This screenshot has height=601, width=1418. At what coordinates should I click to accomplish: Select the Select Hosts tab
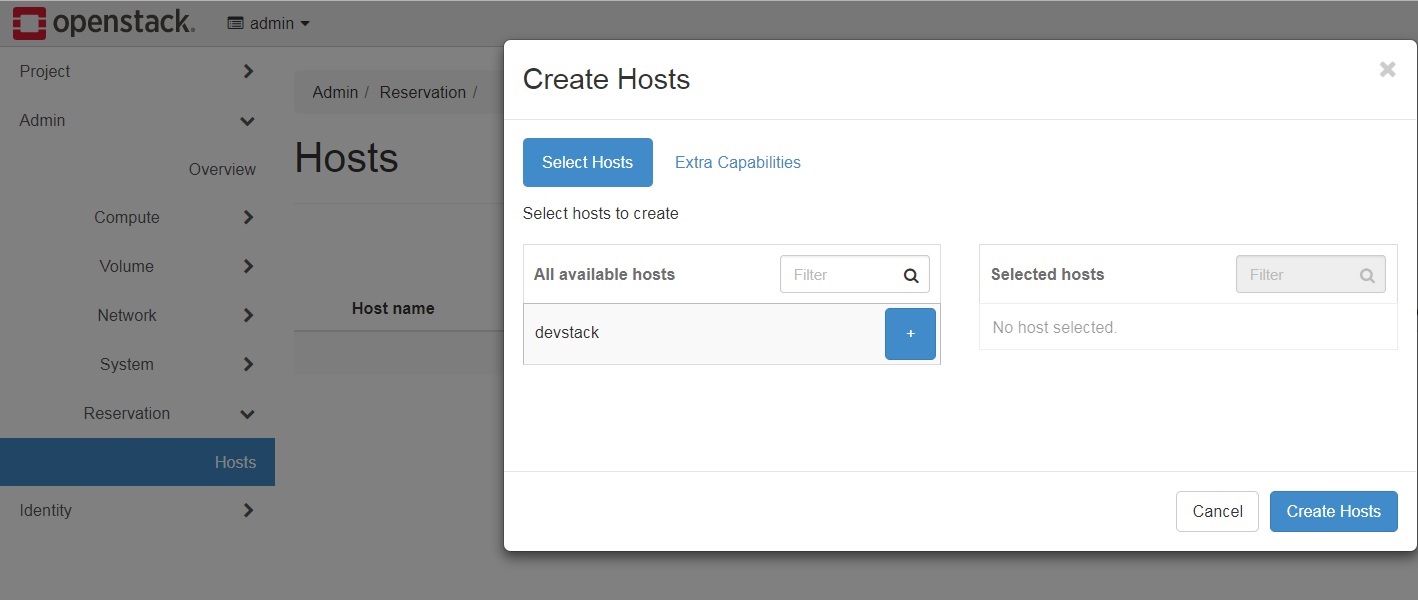click(x=588, y=162)
